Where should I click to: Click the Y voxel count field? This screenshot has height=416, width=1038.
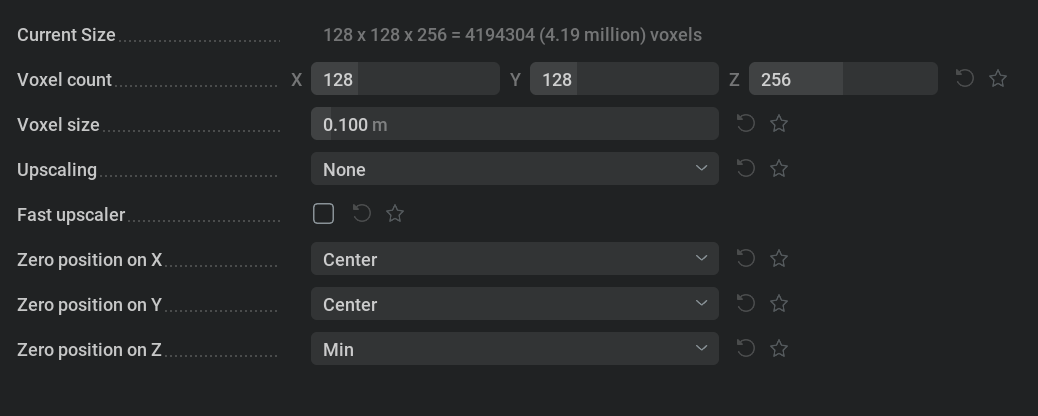(624, 79)
